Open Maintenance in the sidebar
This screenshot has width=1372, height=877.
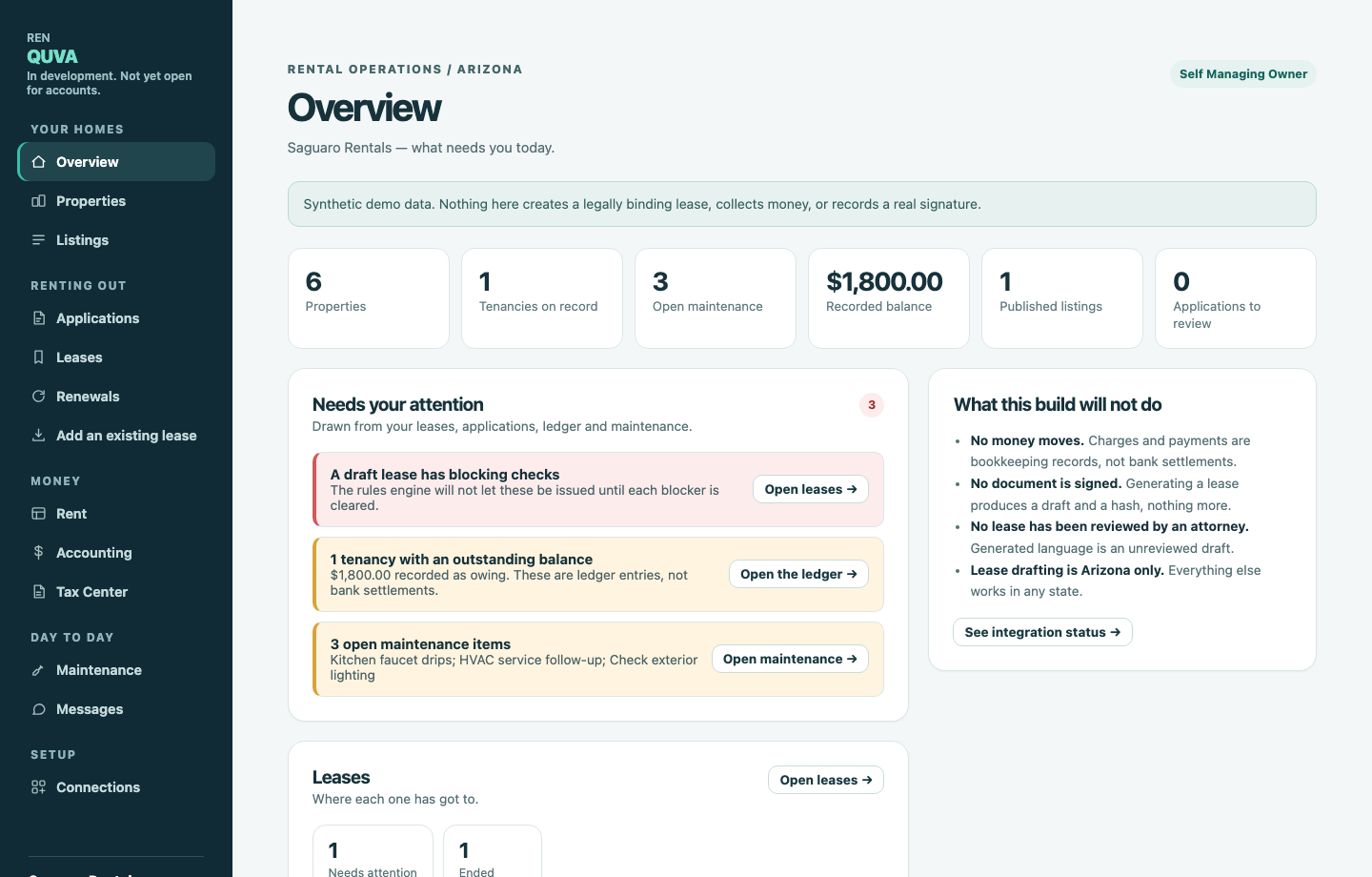[116, 670]
